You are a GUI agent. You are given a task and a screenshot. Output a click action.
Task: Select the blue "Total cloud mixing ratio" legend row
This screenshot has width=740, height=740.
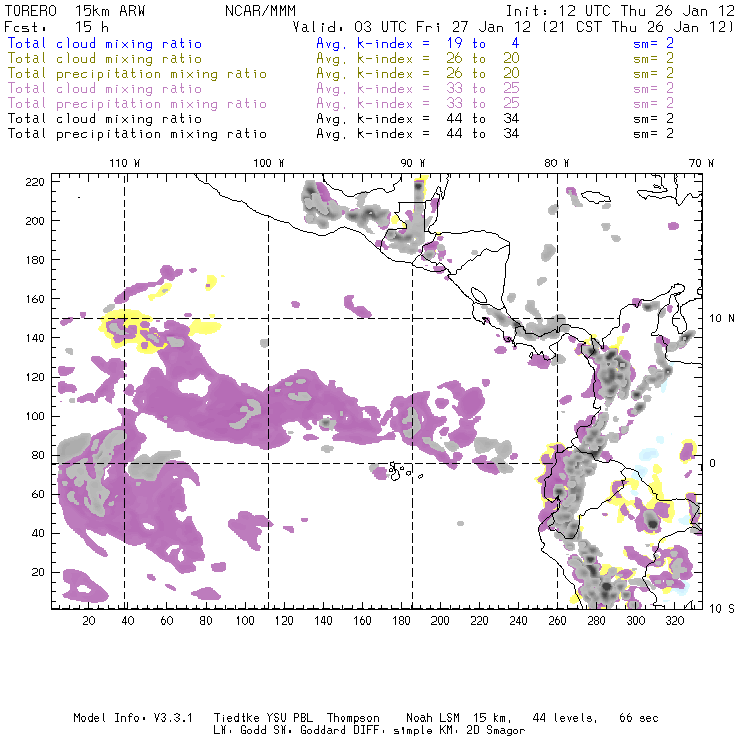coord(340,43)
